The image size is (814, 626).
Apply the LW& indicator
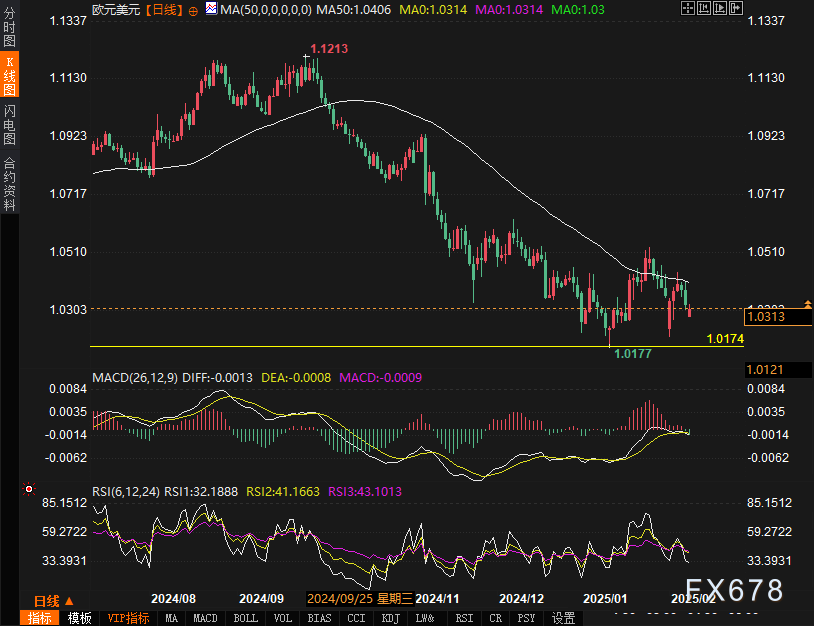[425, 618]
